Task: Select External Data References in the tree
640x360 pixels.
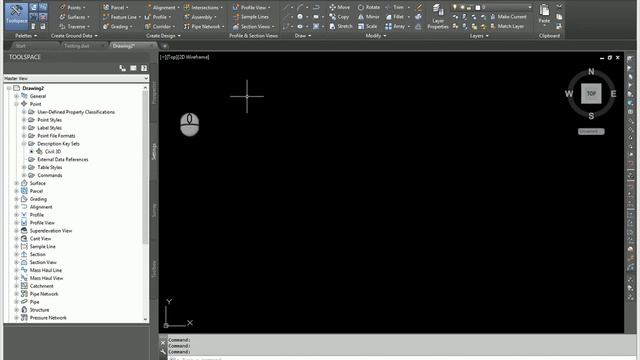Action: [62, 160]
